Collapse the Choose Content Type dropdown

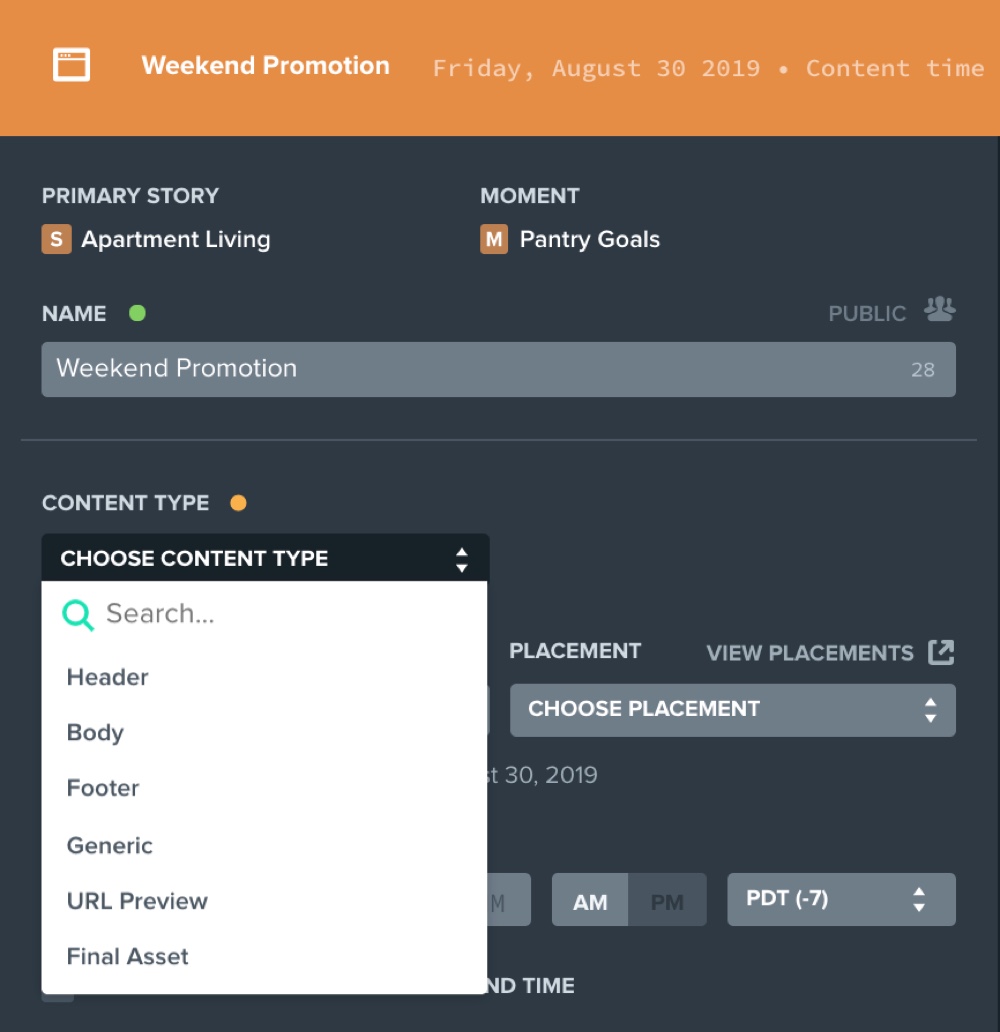[265, 558]
